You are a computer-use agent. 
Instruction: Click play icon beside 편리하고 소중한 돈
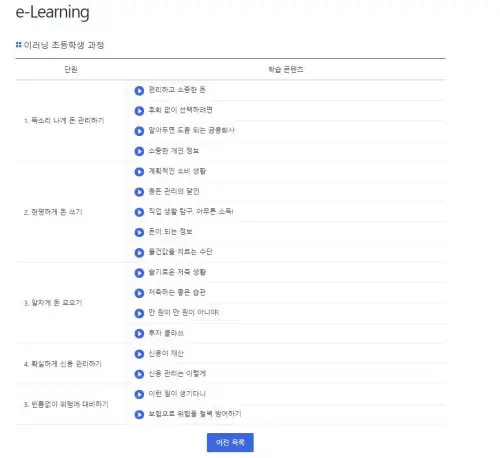(139, 91)
